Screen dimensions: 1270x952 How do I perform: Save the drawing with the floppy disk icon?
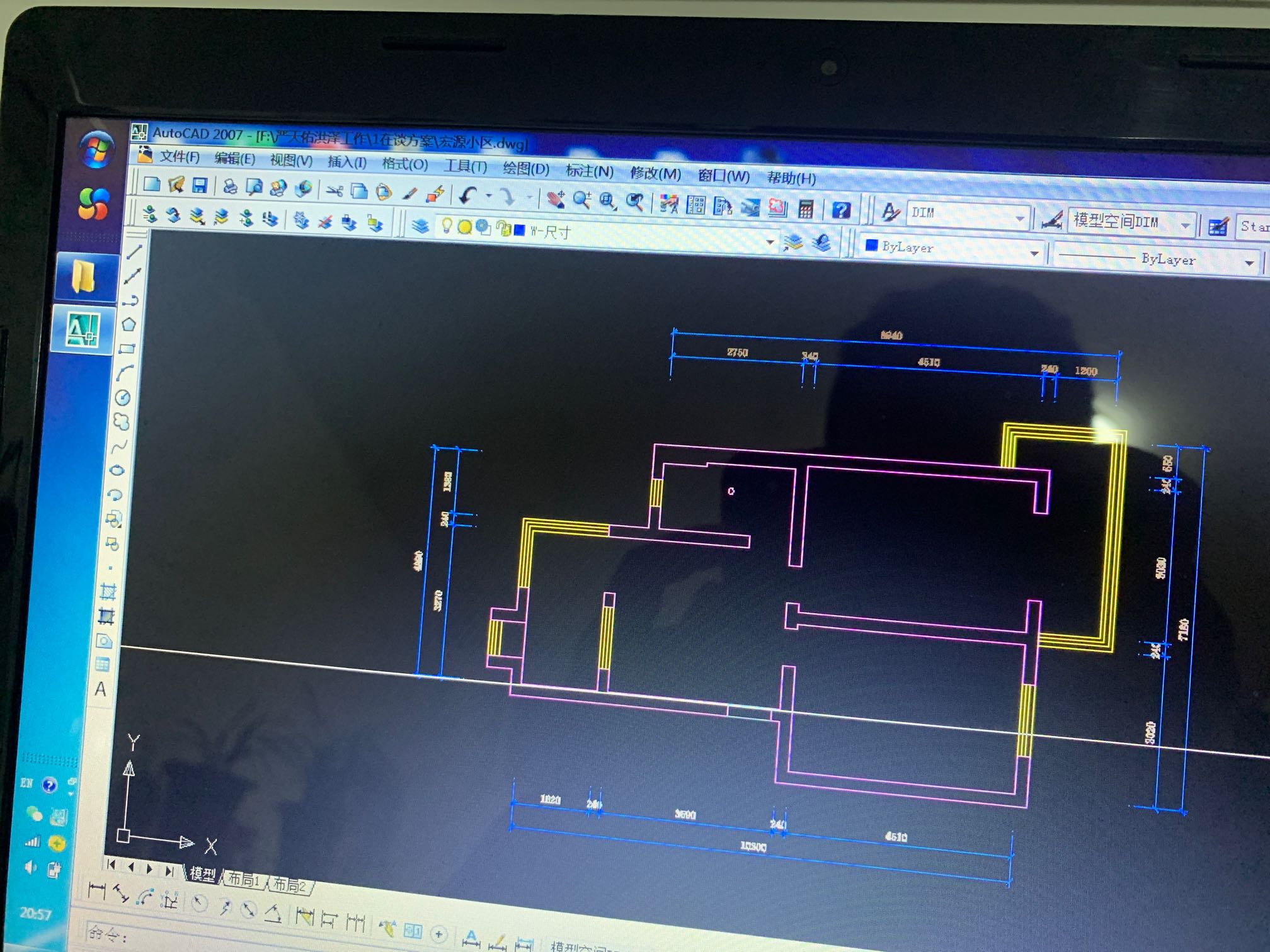coord(200,185)
